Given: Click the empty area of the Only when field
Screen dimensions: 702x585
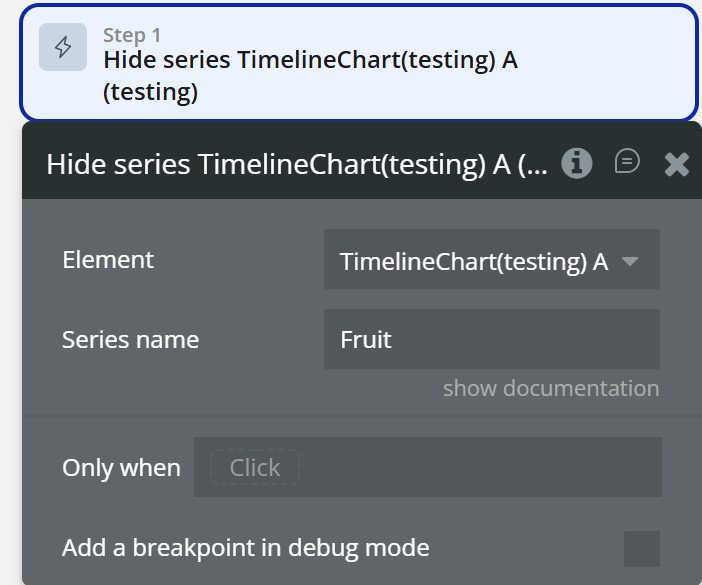Looking at the screenshot, I should (480, 467).
